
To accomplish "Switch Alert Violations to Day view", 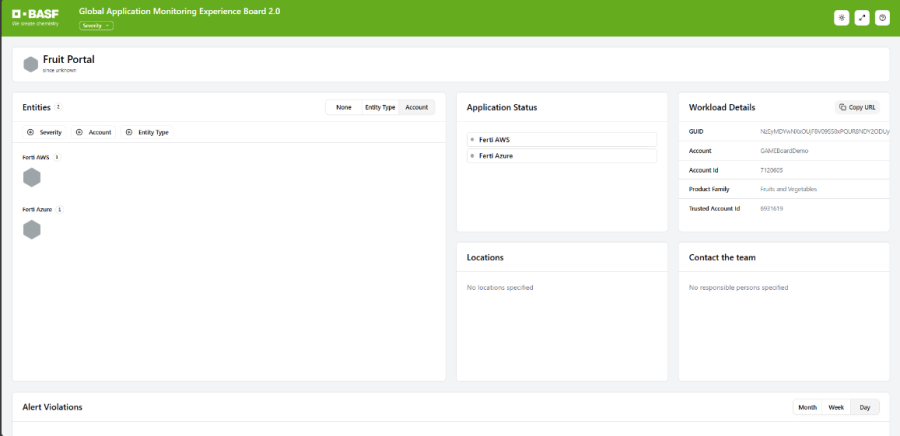I will pos(865,407).
